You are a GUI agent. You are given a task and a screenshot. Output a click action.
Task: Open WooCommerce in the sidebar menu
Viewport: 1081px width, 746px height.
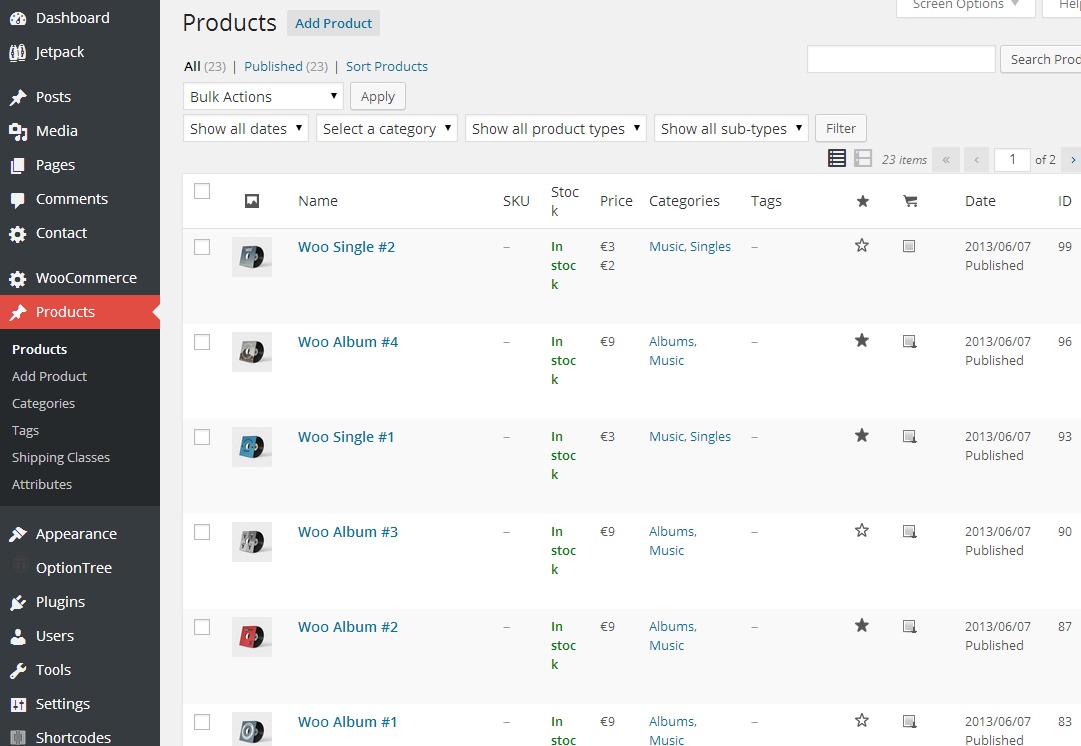(x=85, y=278)
